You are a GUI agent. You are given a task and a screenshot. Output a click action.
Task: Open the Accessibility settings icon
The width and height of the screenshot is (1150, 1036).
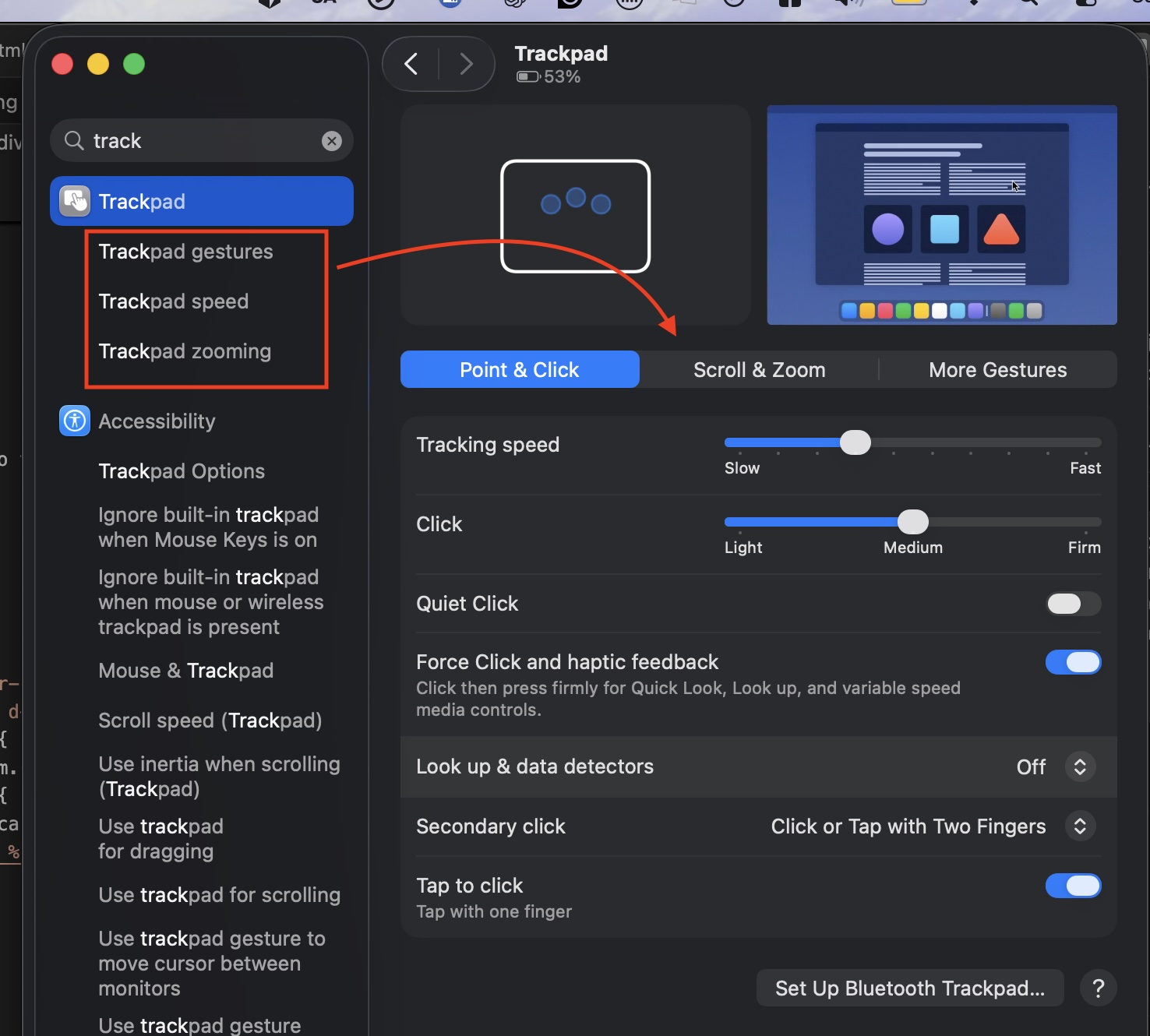pos(74,421)
